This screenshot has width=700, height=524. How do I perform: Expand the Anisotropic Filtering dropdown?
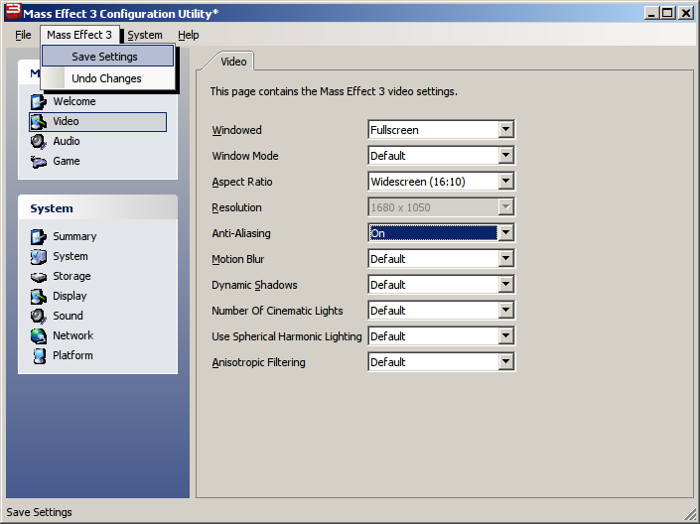pyautogui.click(x=441, y=362)
